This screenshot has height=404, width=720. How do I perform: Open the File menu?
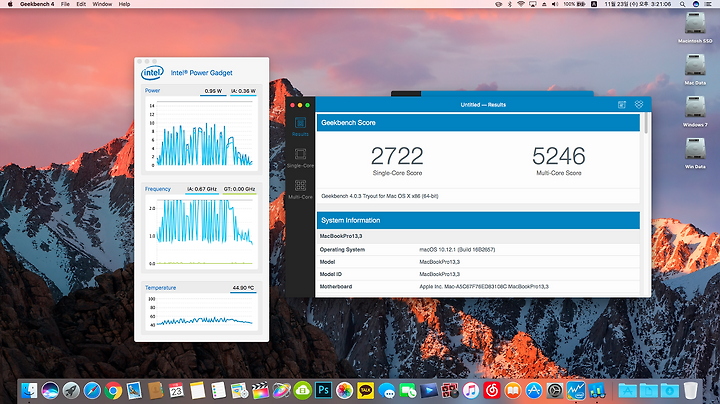[x=65, y=4]
